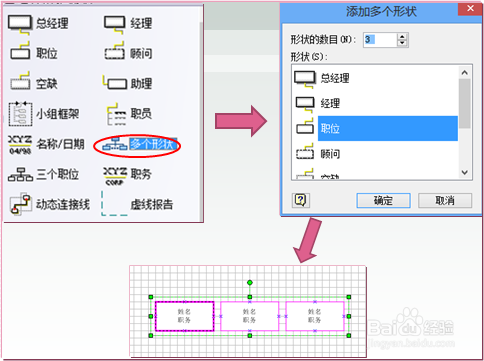Choose highlighted 职位 row in shape list
Image resolution: width=484 pixels, height=361 pixels.
click(375, 128)
